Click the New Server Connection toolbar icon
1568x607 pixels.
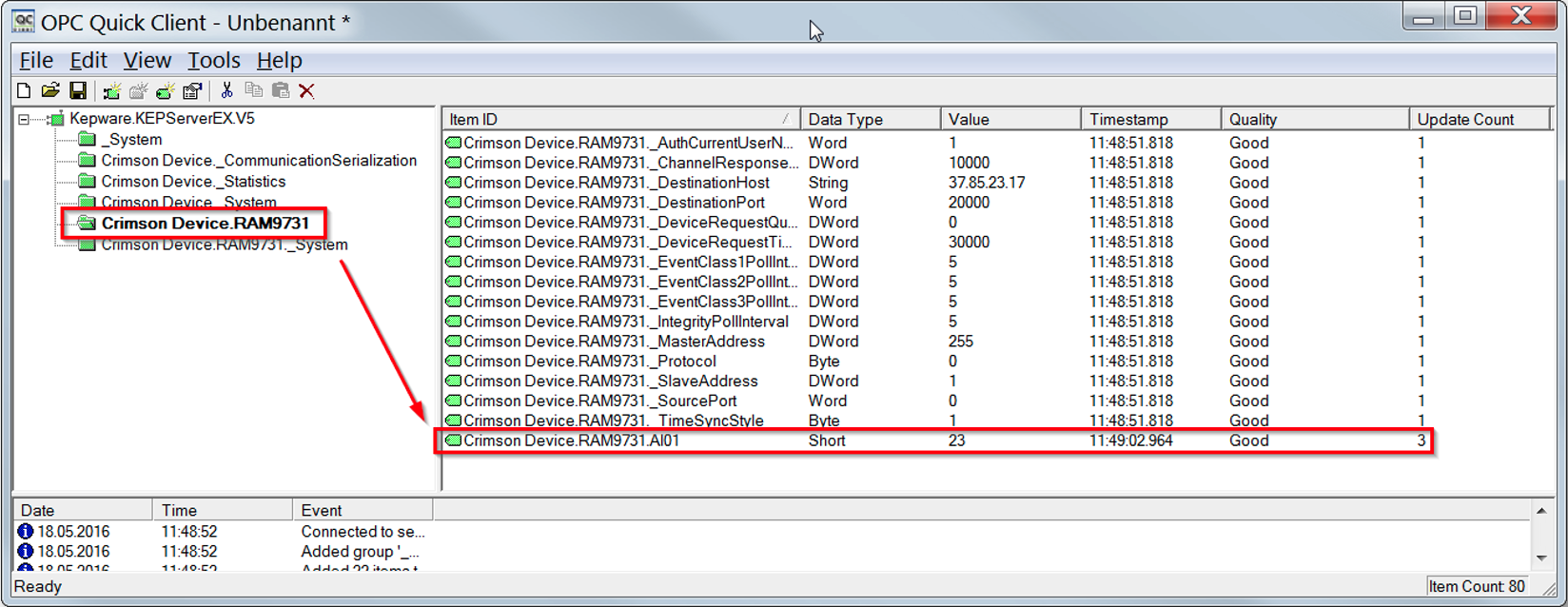click(112, 90)
